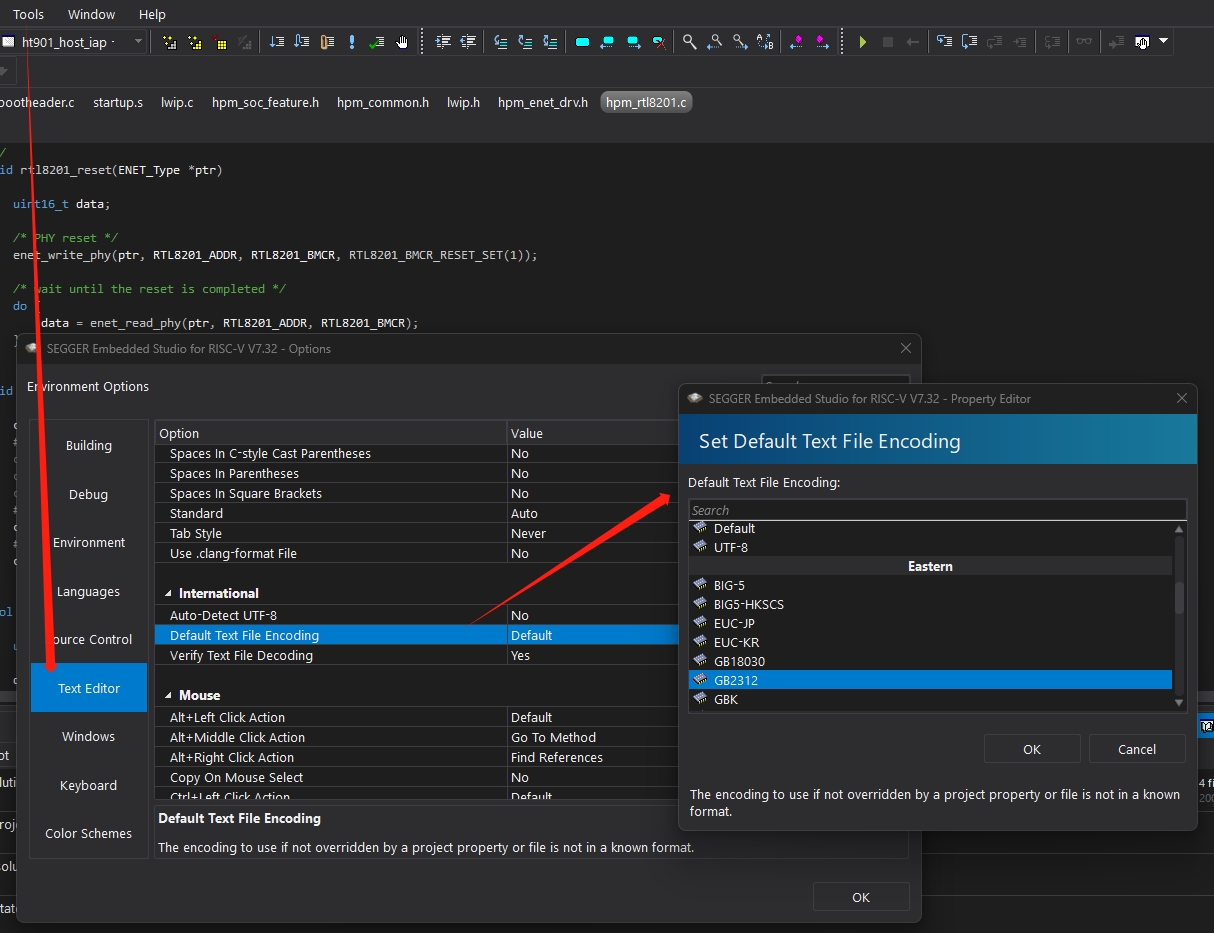This screenshot has width=1214, height=933.
Task: Open the ht901_host_iap project configuration combo box
Action: click(73, 42)
